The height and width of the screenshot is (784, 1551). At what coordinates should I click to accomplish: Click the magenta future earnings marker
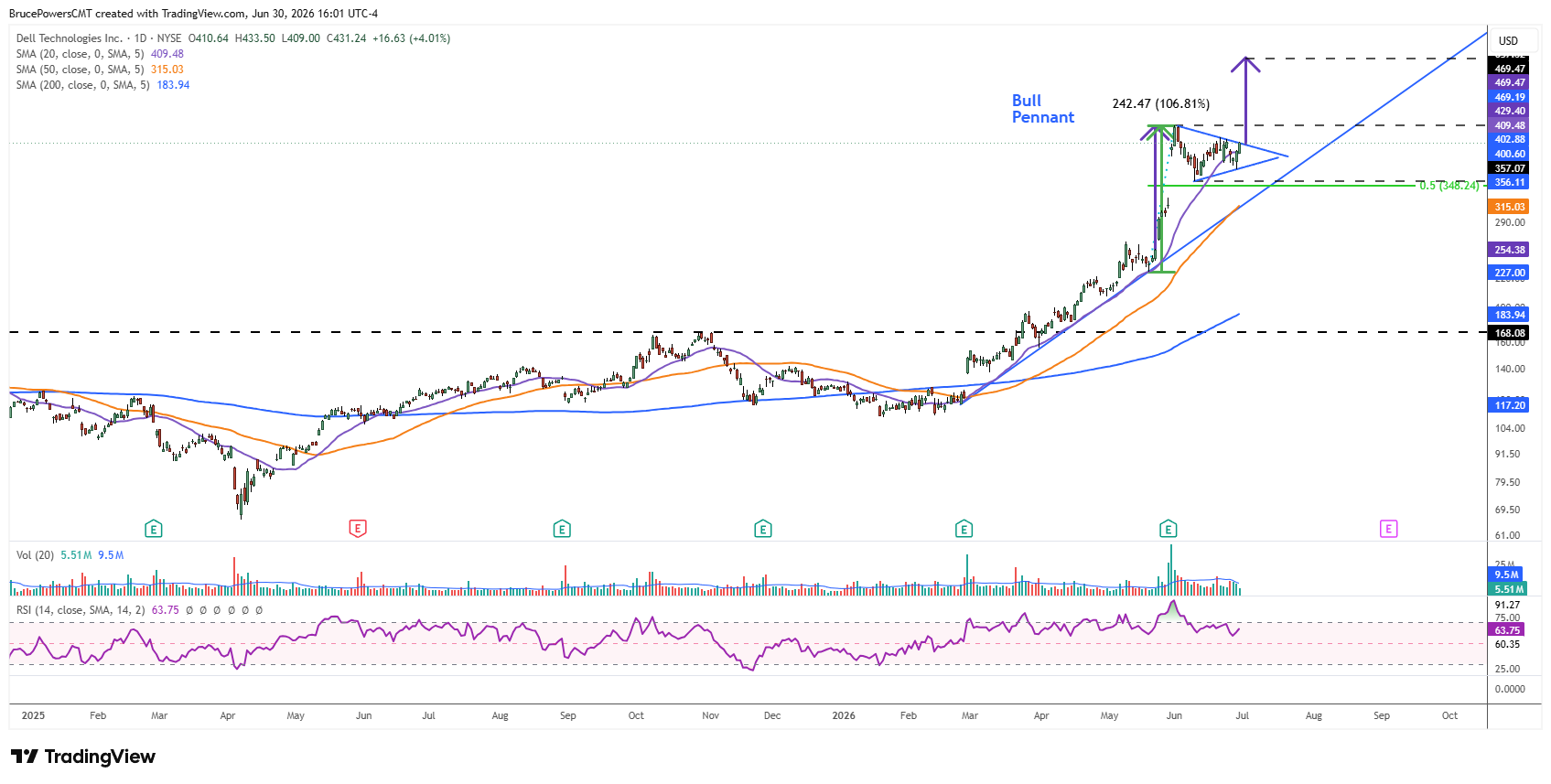[1388, 528]
